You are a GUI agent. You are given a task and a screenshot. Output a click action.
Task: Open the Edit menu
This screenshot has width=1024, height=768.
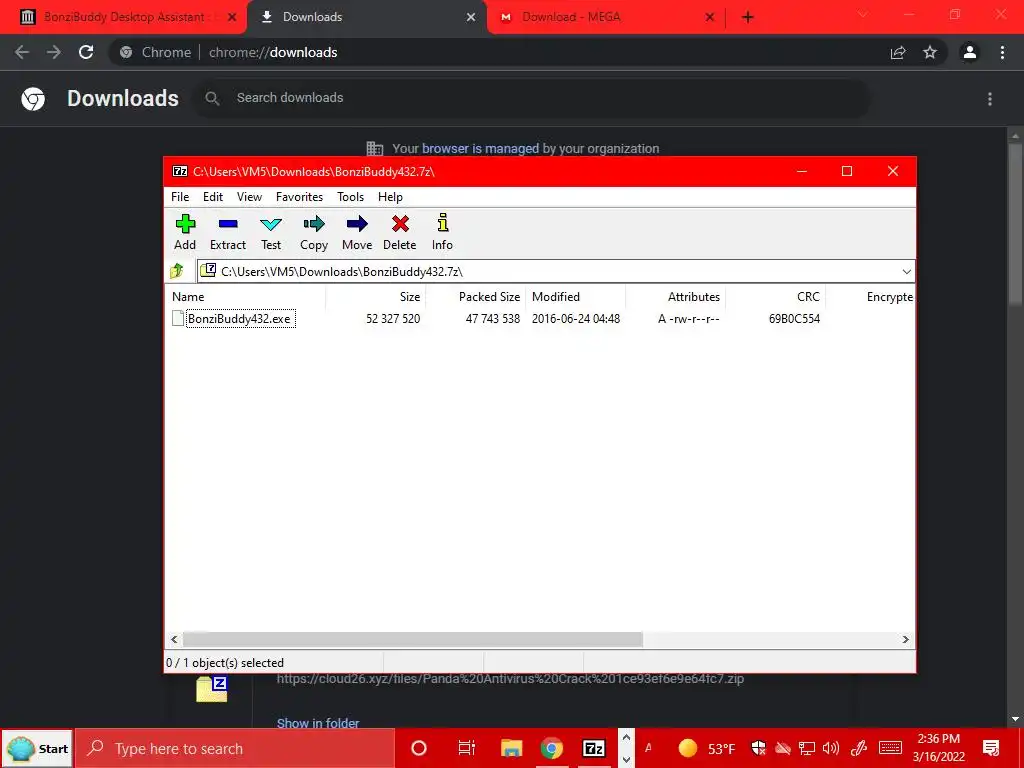[213, 197]
